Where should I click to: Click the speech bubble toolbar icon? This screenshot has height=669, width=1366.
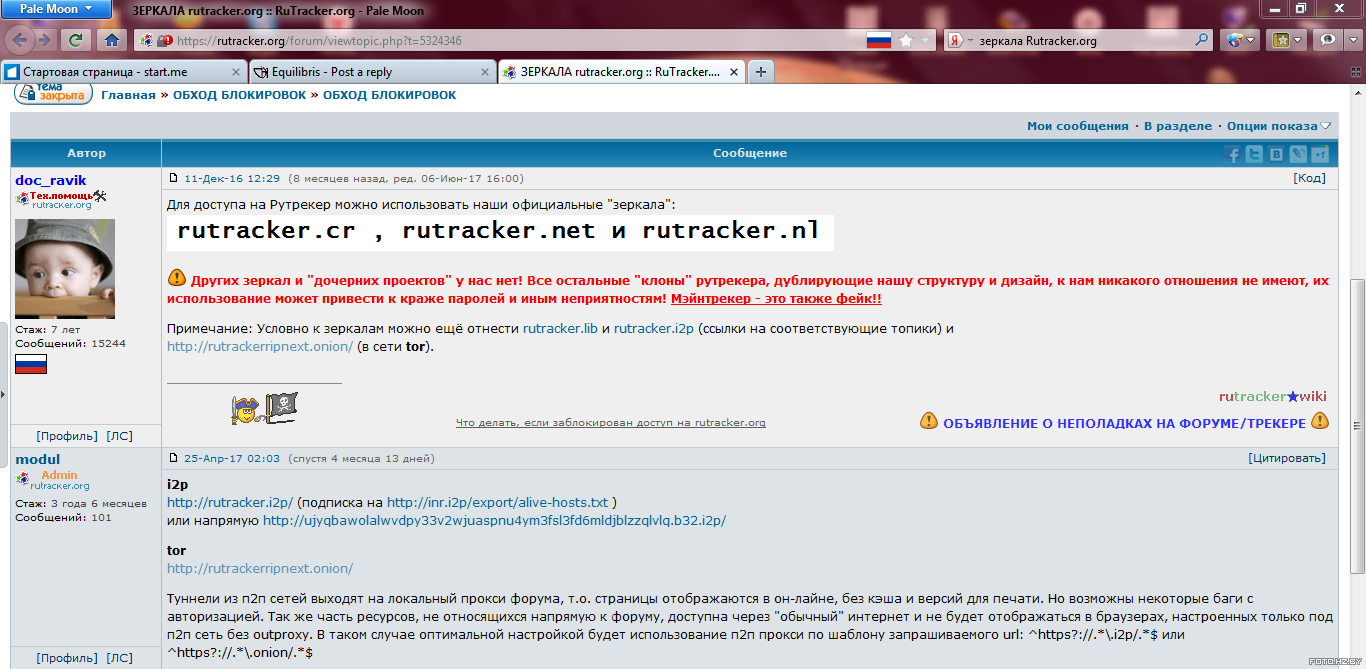tap(1328, 41)
